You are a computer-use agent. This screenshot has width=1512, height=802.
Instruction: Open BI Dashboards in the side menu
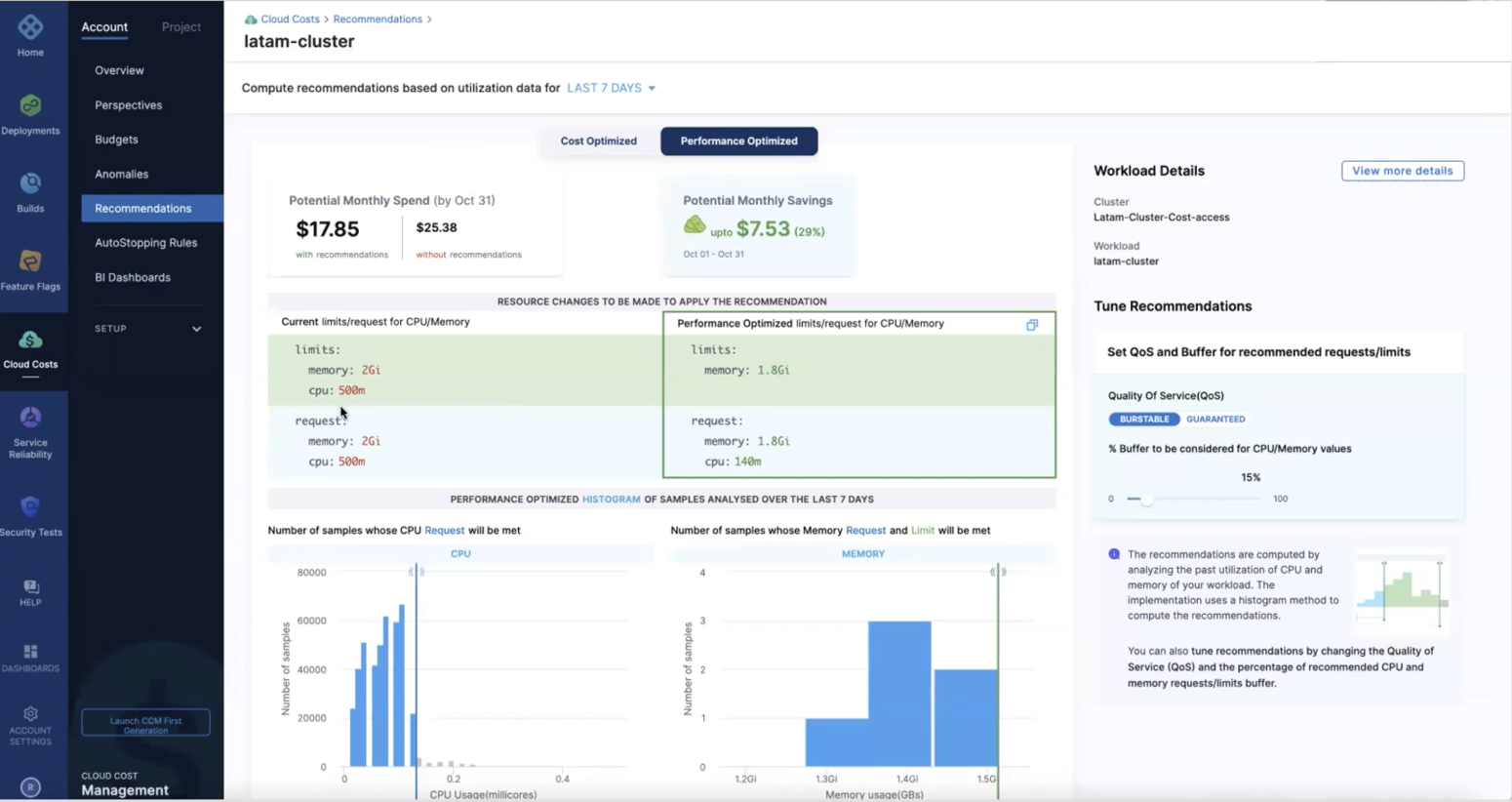coord(133,277)
